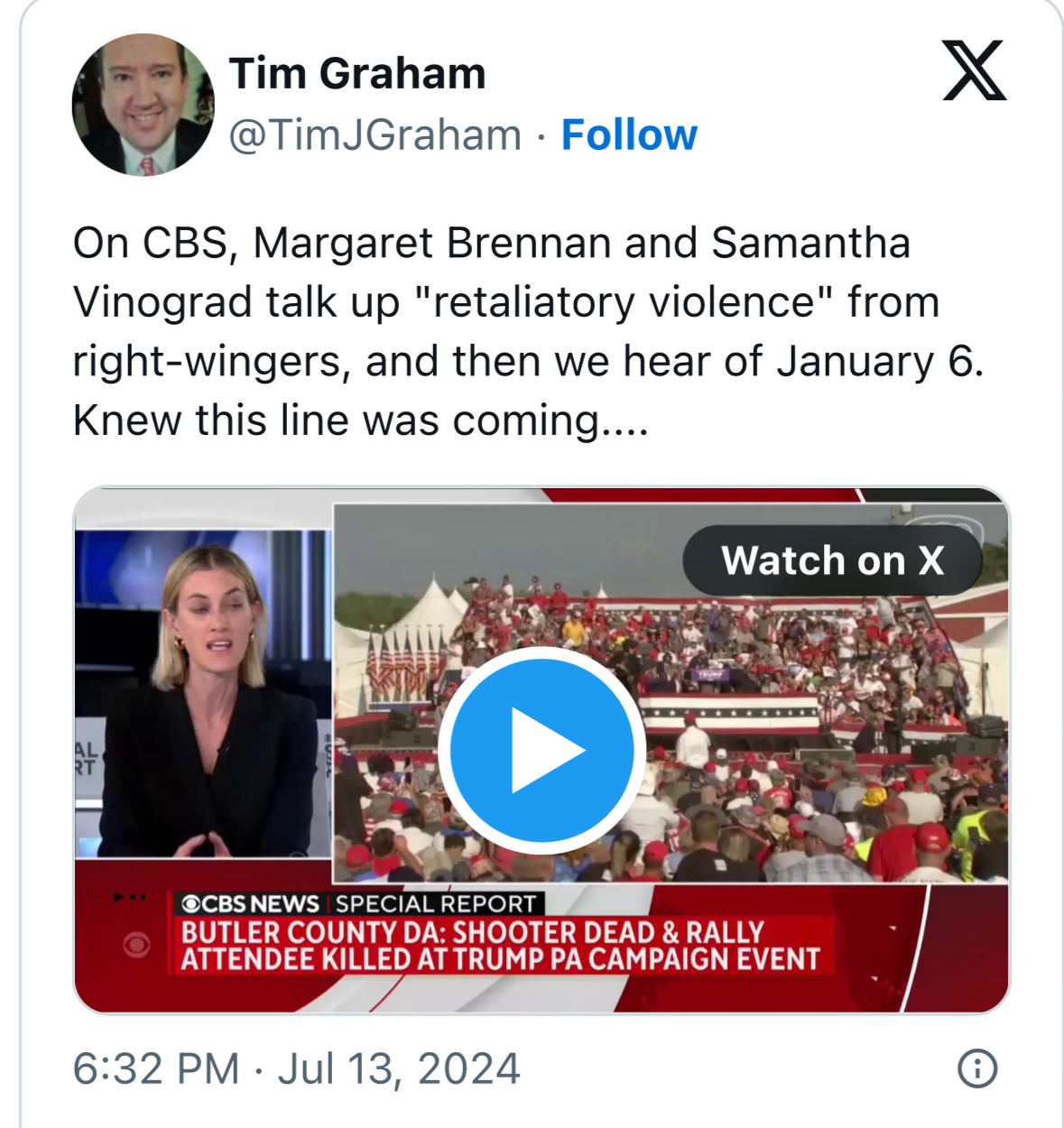The height and width of the screenshot is (1128, 1064).
Task: Open the @TimJGraham handle link
Action: 375,135
